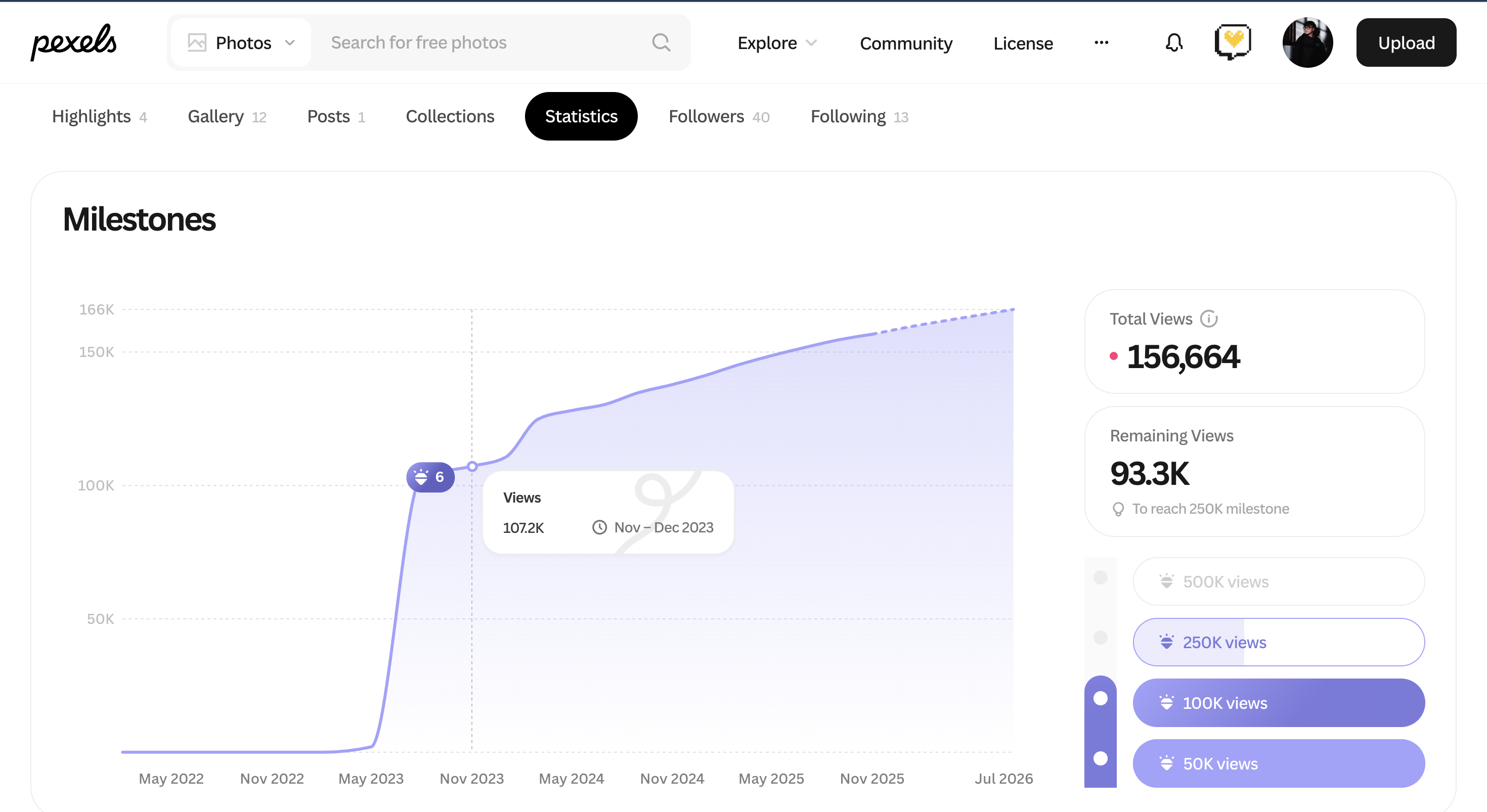Viewport: 1487px width, 812px height.
Task: Click the pixel heart message icon
Action: coord(1233,41)
